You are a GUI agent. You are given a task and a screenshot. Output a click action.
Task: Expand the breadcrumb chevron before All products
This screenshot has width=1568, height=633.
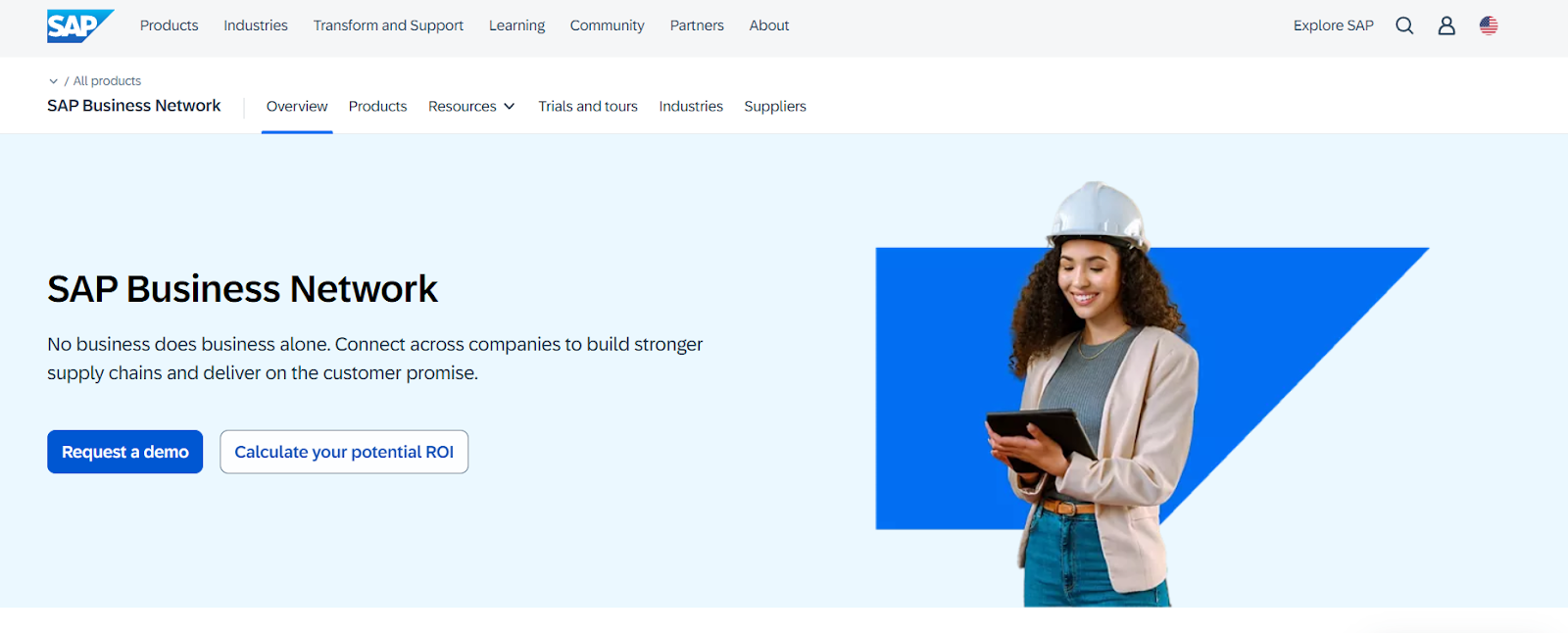coord(53,81)
